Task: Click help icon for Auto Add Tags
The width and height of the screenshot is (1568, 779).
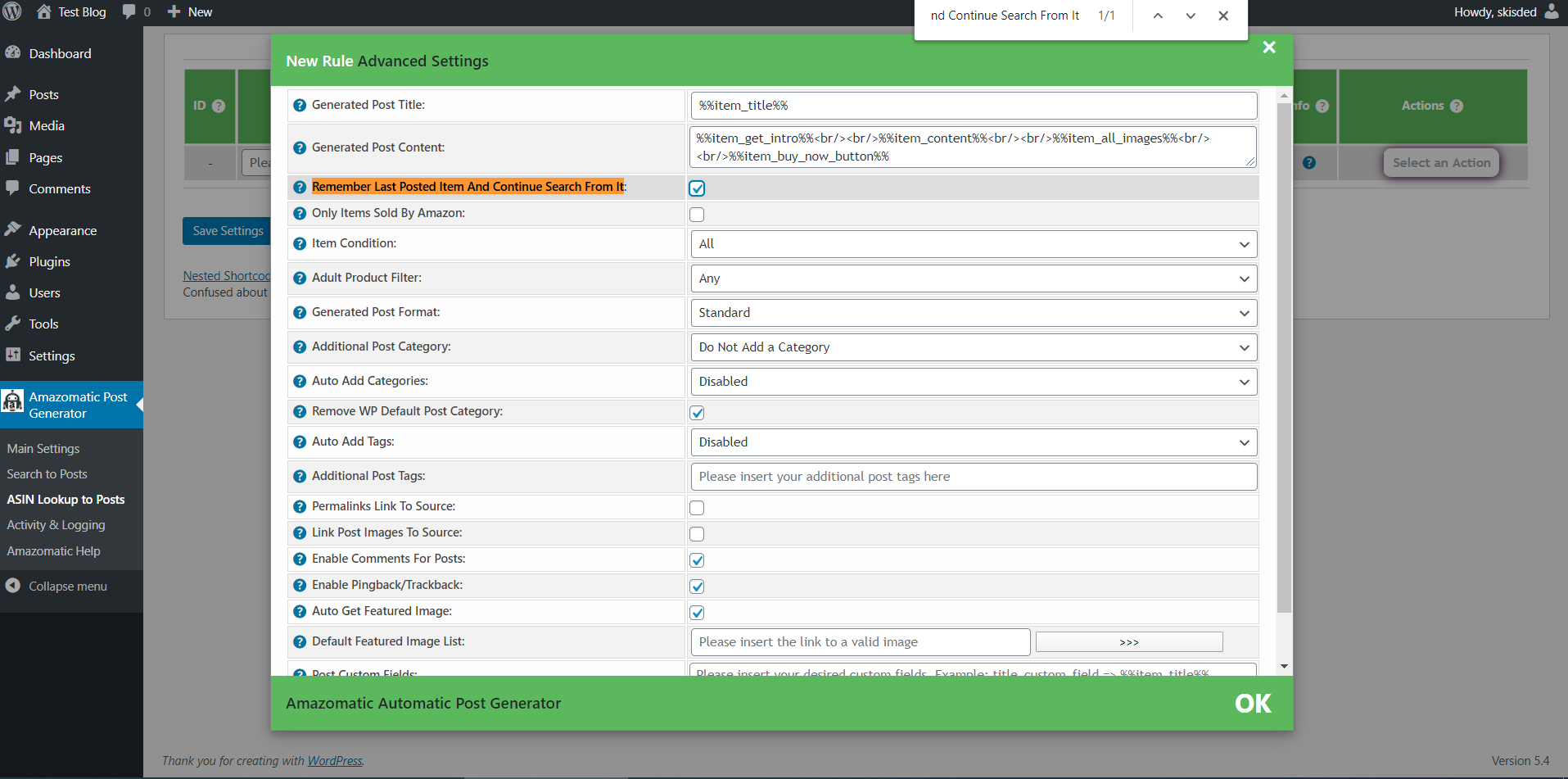Action: [300, 442]
